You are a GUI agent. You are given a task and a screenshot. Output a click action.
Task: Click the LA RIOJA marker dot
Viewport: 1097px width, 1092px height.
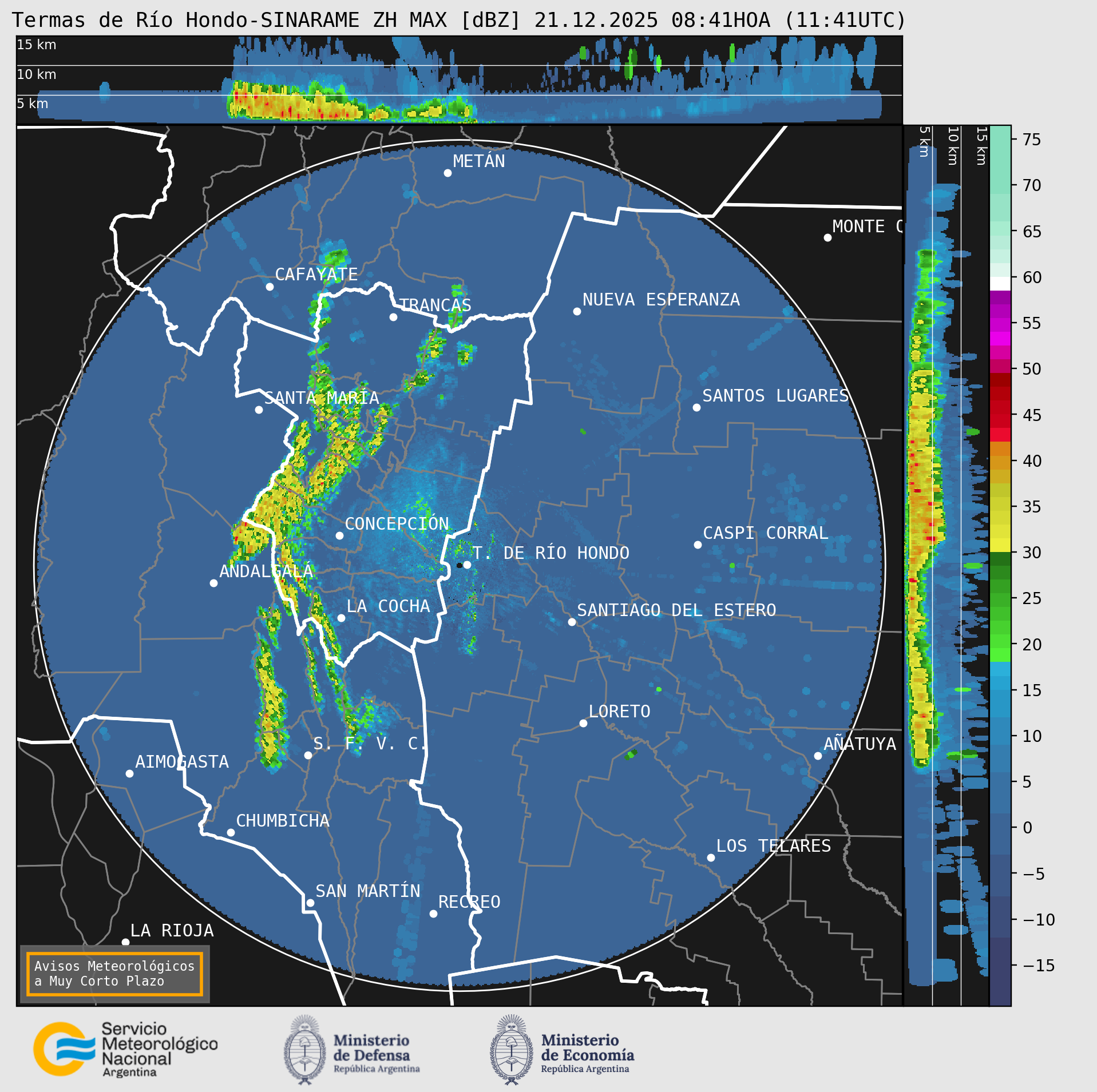pos(125,942)
